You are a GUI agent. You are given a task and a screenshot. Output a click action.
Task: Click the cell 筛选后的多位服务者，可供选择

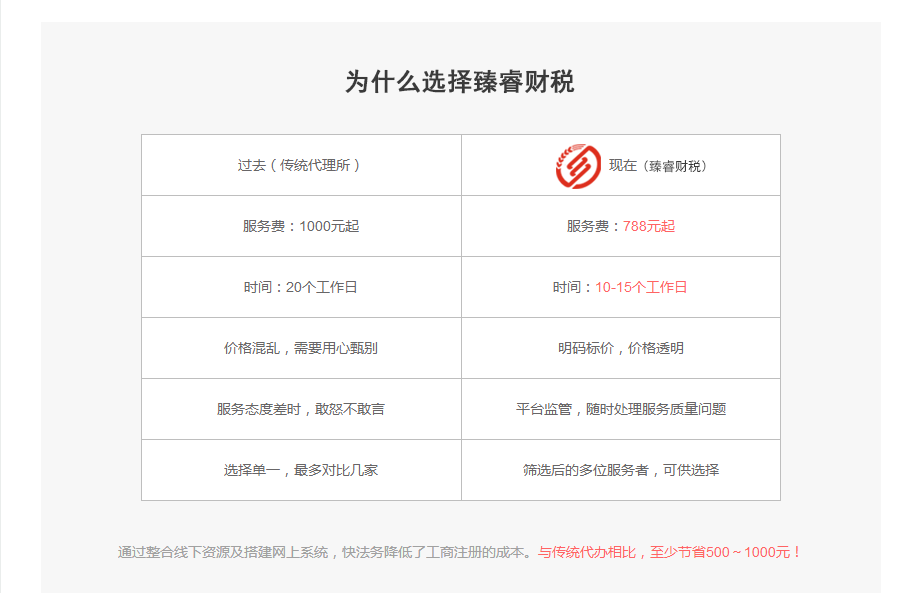[621, 470]
